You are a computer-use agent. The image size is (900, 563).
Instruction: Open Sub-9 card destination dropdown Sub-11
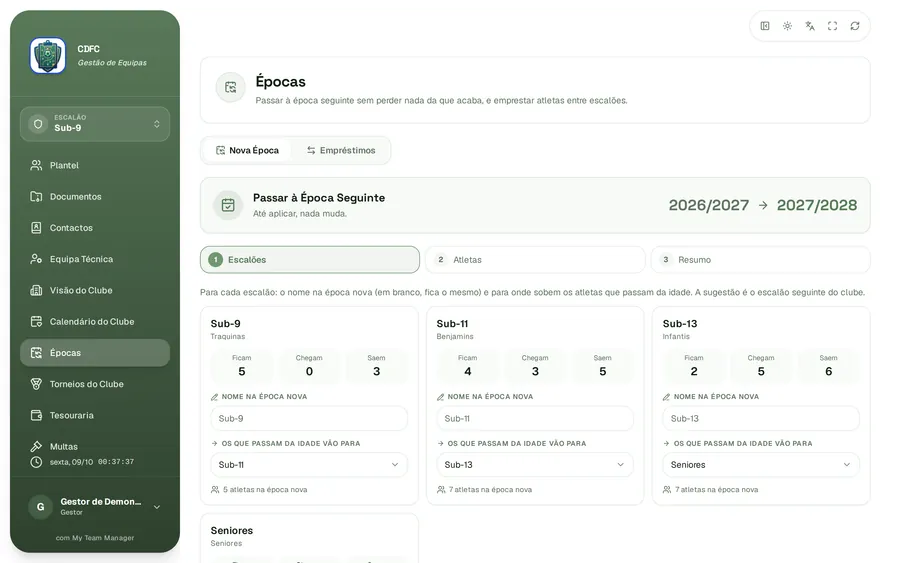click(309, 465)
